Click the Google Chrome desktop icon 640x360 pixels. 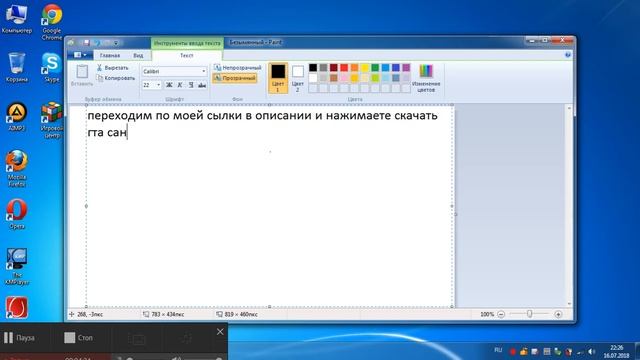coord(52,22)
